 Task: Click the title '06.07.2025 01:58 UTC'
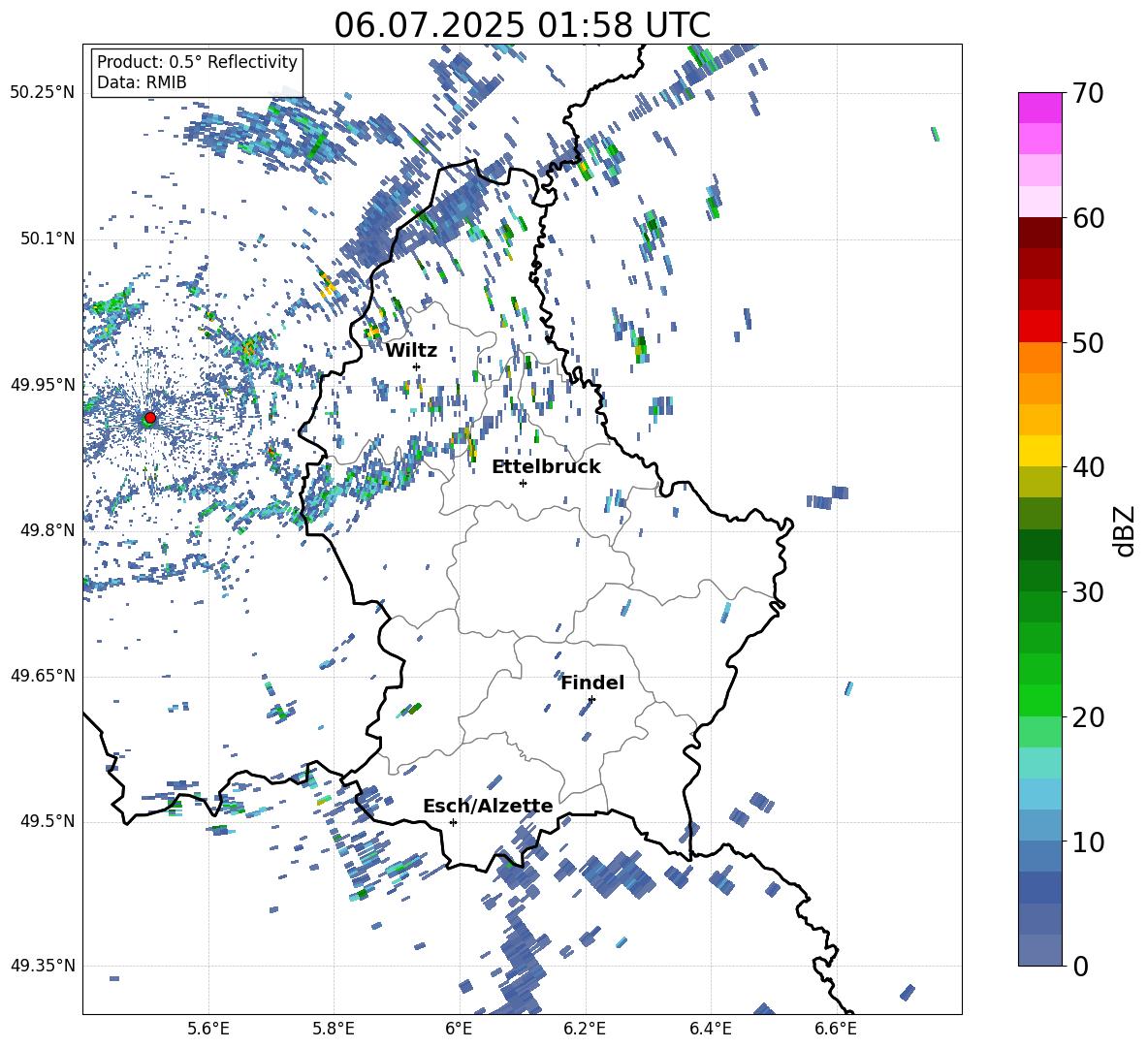tap(522, 25)
